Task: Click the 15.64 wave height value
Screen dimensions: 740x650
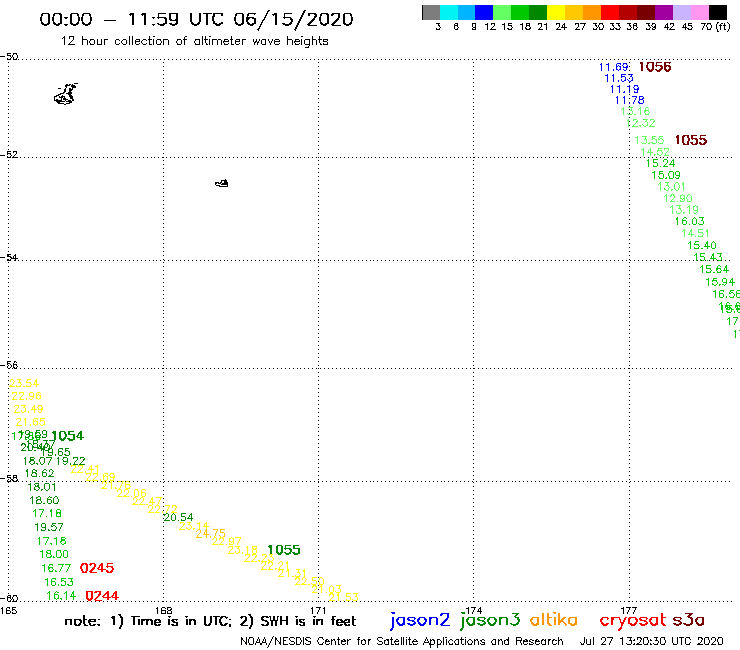Action: pos(714,270)
